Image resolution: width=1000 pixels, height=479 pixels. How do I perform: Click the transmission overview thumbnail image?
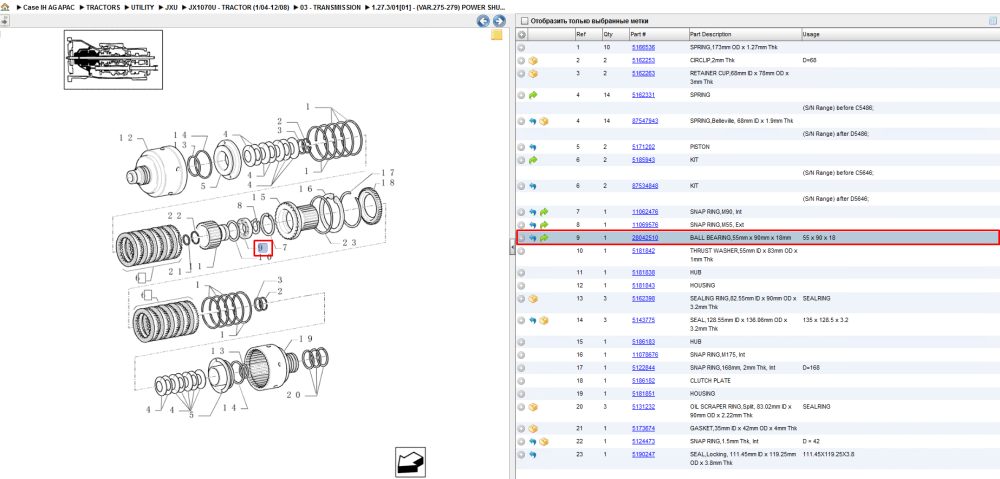click(x=113, y=59)
